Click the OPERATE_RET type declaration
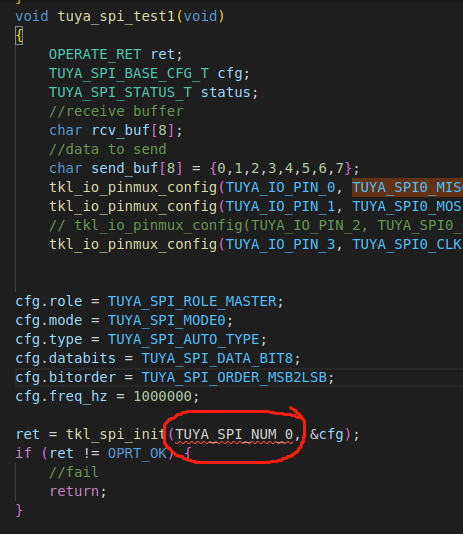Viewport: 463px width, 534px height. [95, 54]
